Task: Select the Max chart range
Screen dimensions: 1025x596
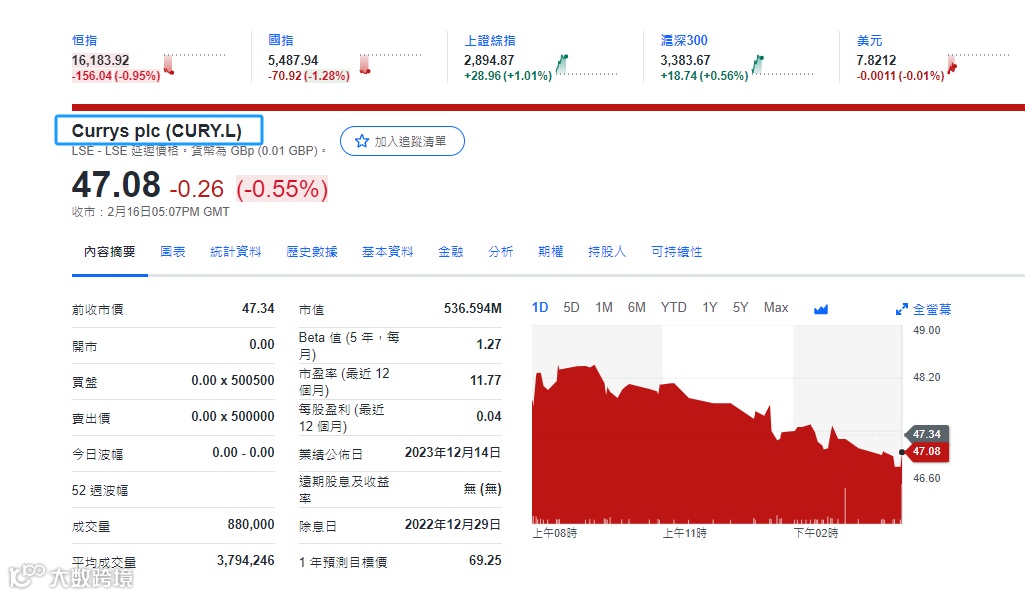Action: coord(776,308)
